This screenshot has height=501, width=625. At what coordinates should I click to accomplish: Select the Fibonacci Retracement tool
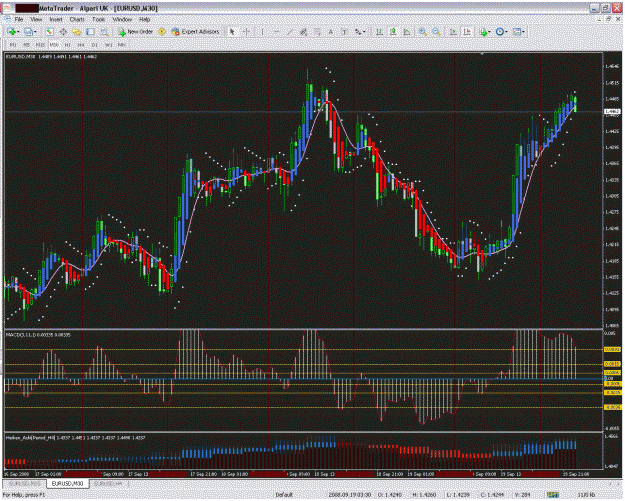tap(317, 32)
